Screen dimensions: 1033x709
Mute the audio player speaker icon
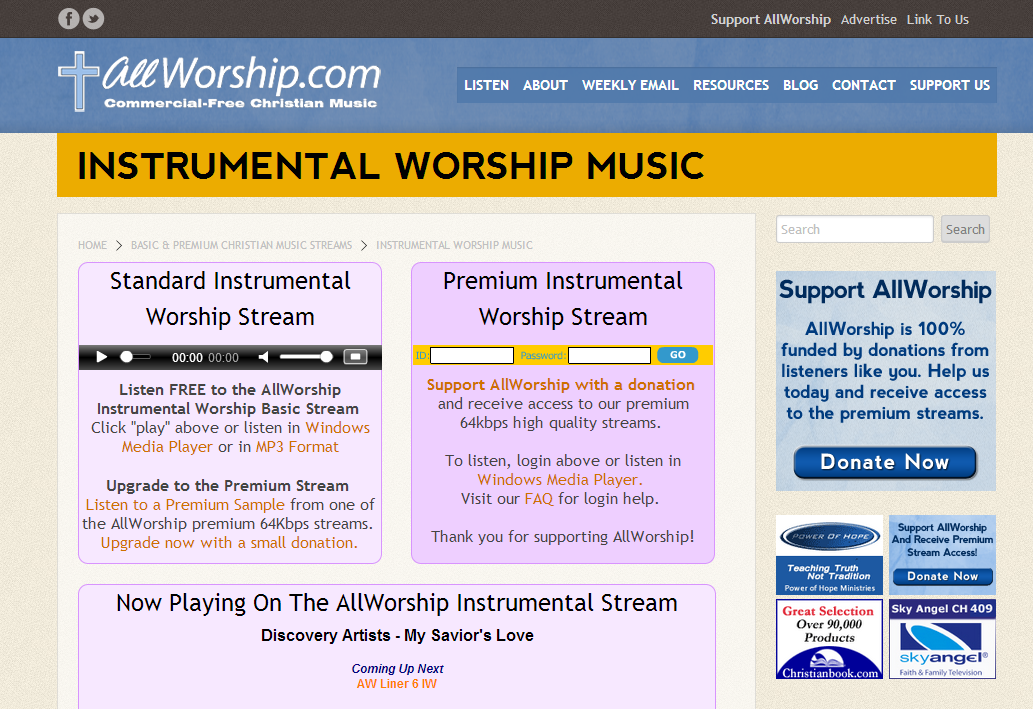coord(264,357)
